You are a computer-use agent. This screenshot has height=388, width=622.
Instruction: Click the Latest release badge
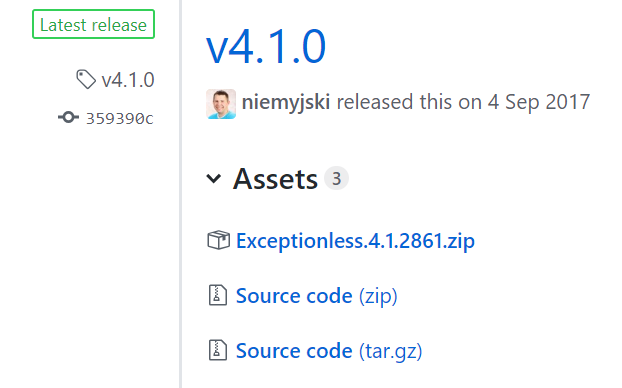click(x=93, y=24)
